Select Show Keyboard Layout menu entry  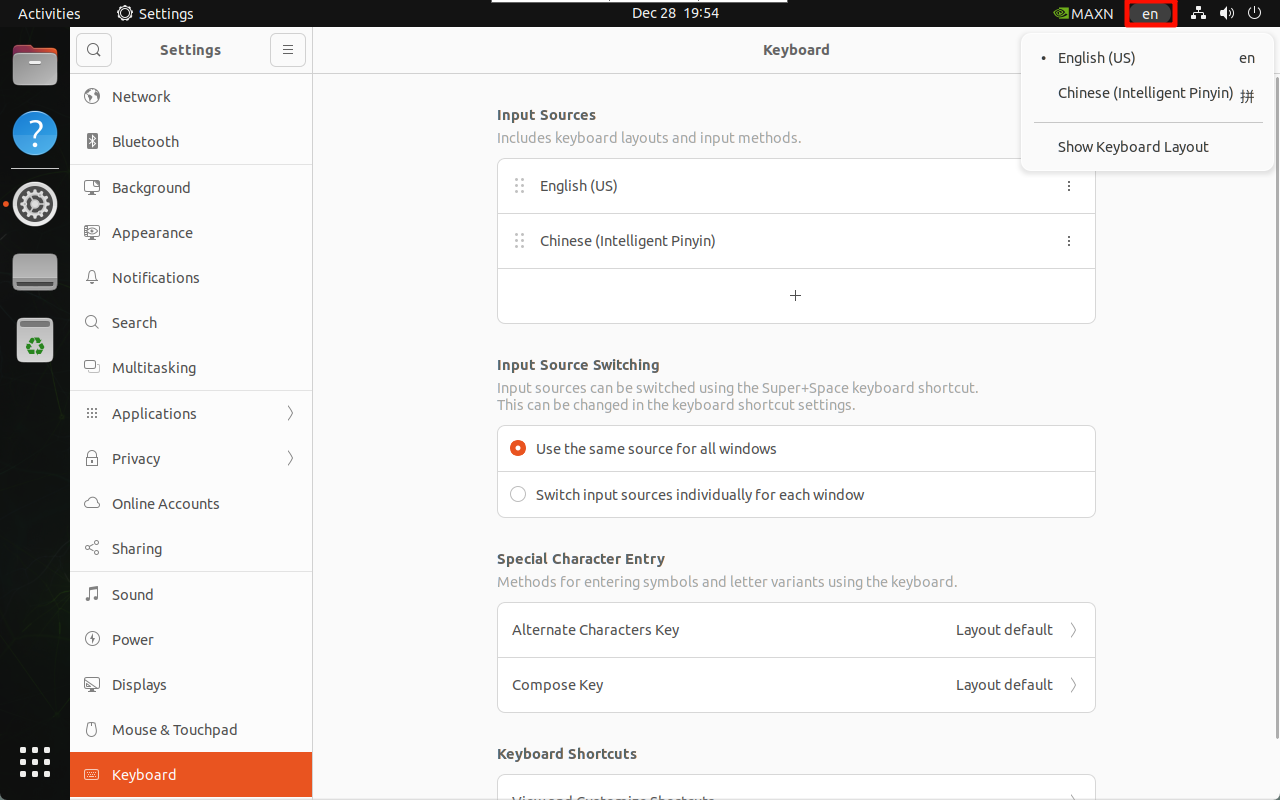1147,147
